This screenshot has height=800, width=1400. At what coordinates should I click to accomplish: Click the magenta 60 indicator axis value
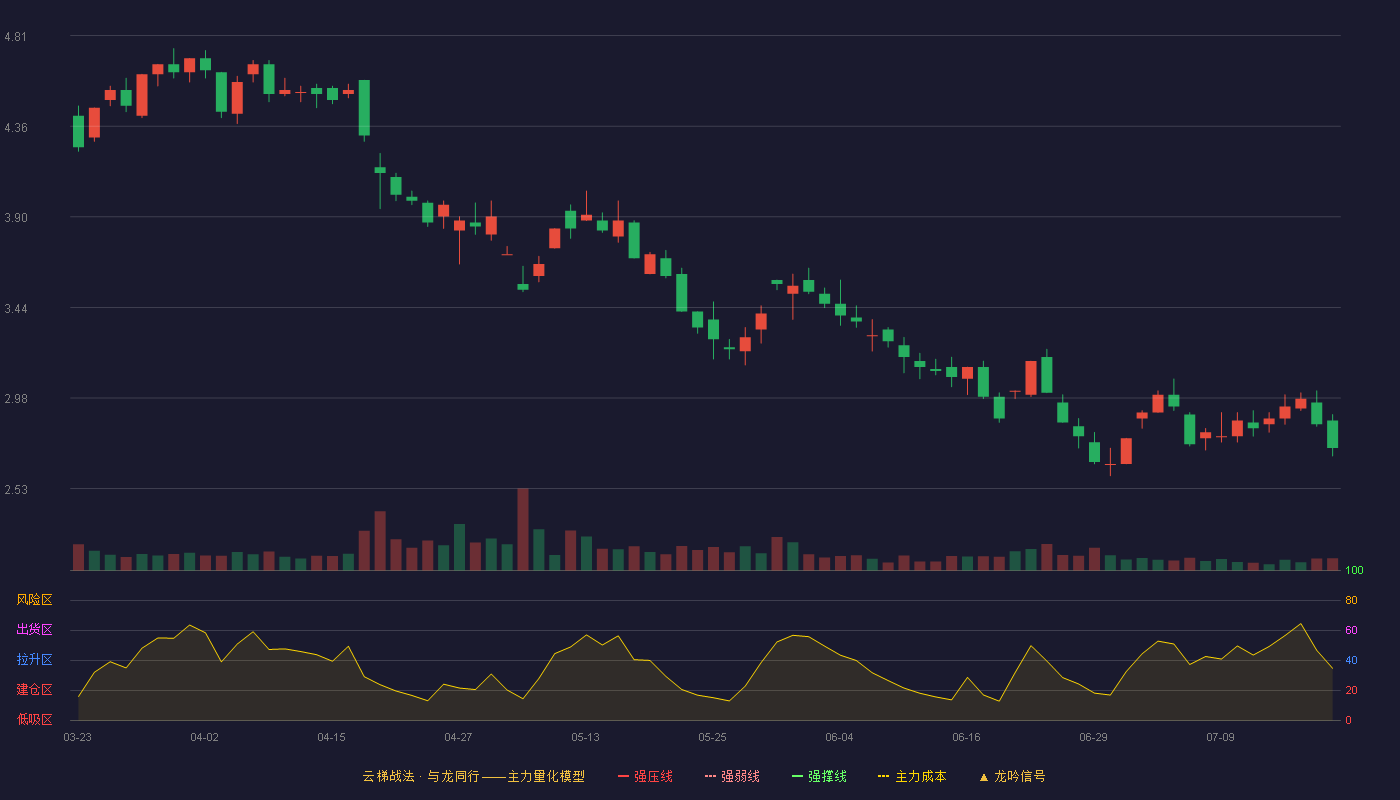tap(1351, 630)
